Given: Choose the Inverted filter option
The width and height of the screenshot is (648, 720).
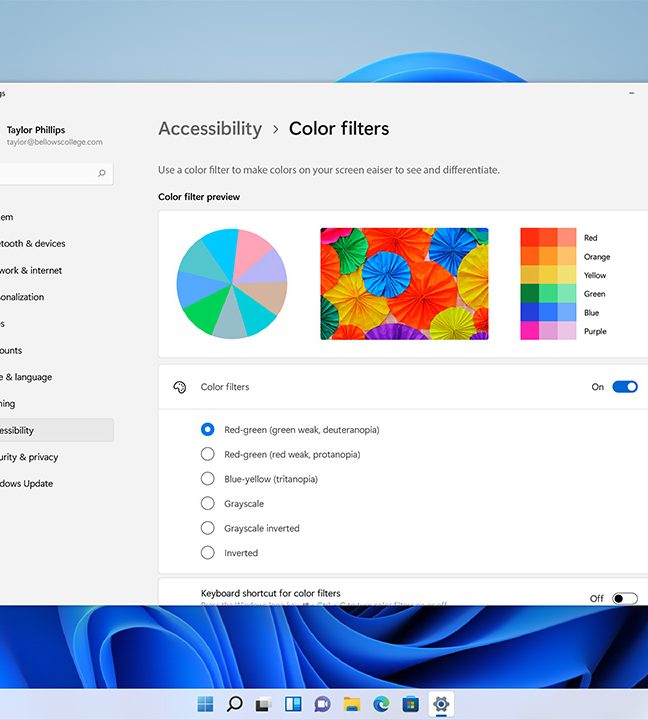Looking at the screenshot, I should (x=208, y=552).
